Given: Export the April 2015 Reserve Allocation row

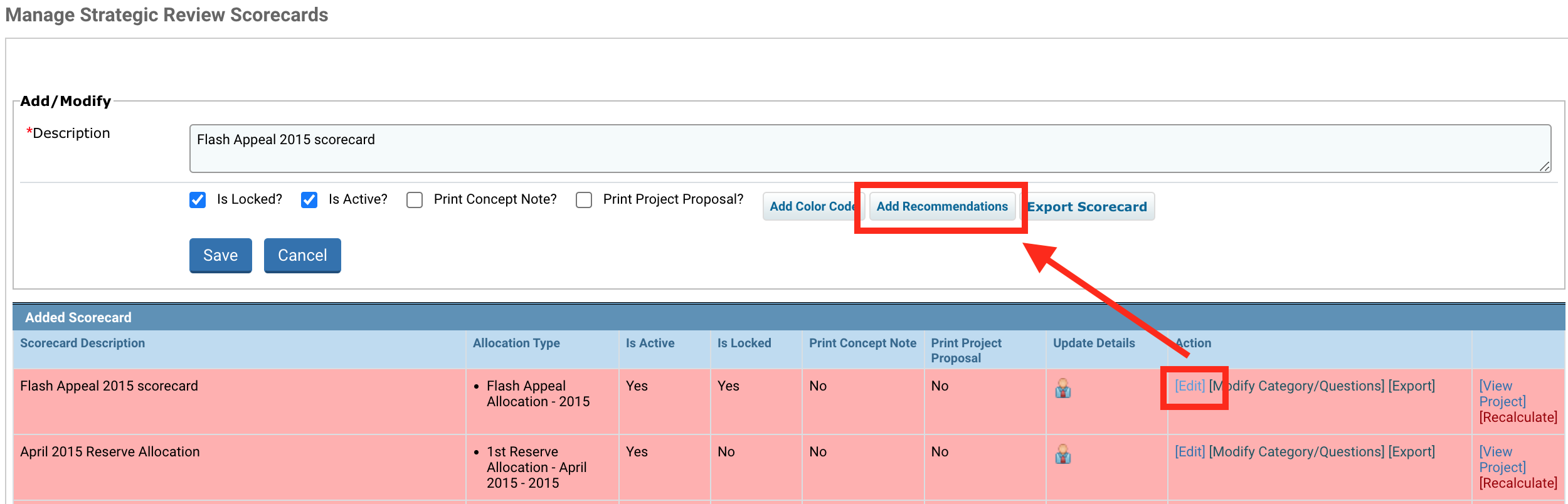Looking at the screenshot, I should click(1411, 452).
